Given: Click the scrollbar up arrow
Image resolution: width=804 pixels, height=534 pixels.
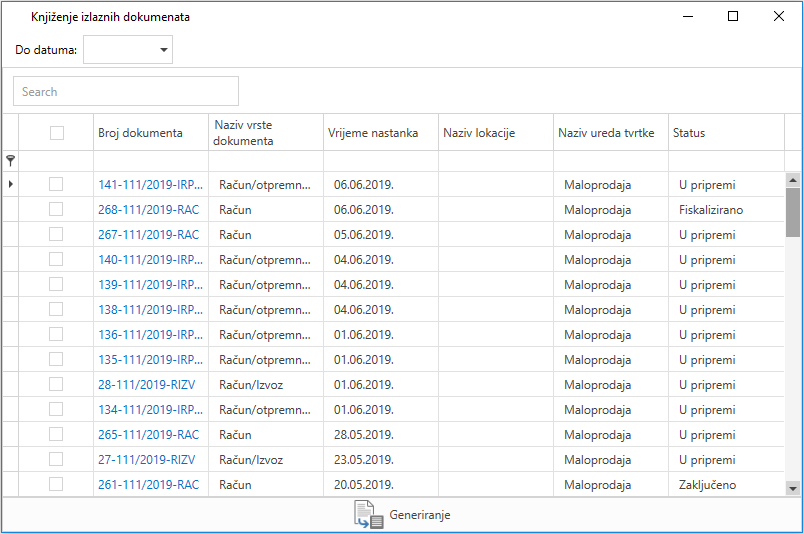Looking at the screenshot, I should pyautogui.click(x=793, y=180).
